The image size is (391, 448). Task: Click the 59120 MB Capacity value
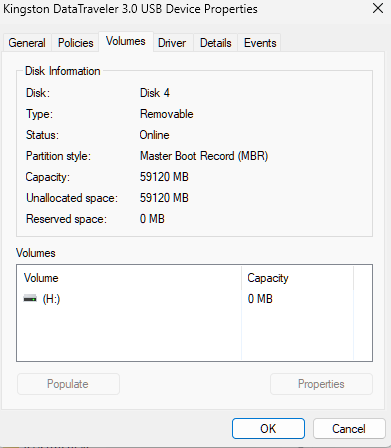164,177
